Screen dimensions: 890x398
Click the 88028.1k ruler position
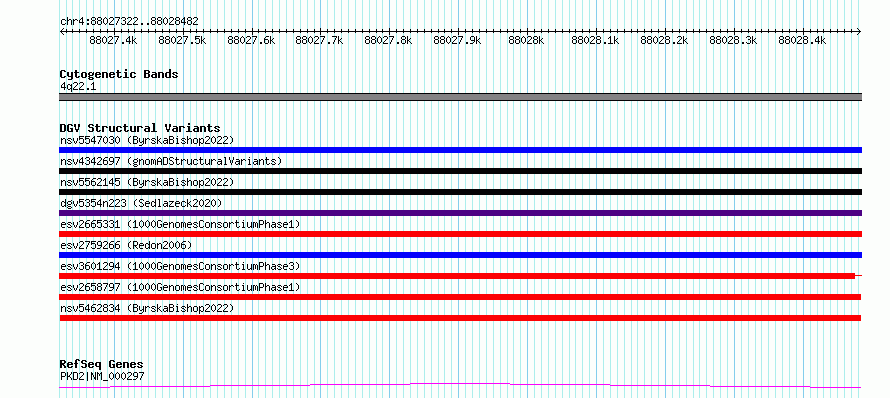pyautogui.click(x=595, y=40)
